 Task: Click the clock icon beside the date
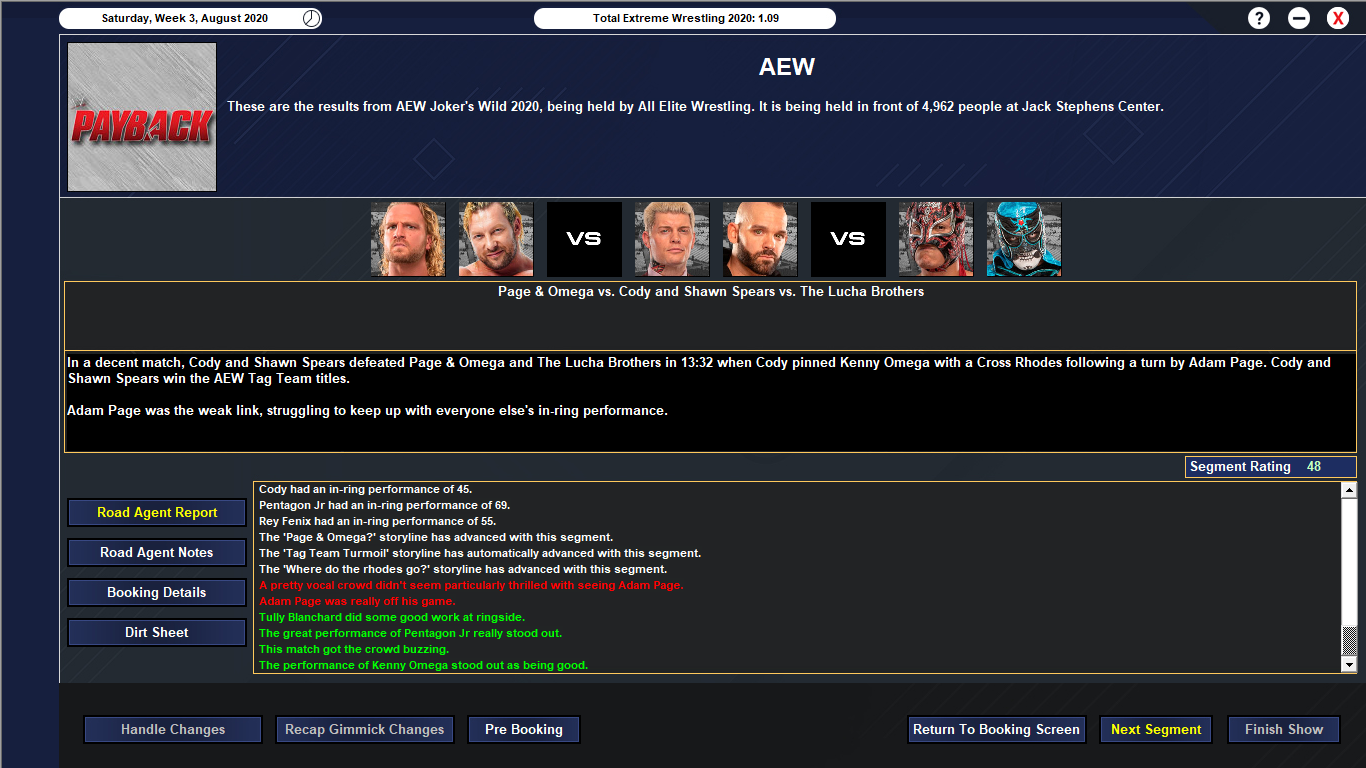(x=312, y=18)
